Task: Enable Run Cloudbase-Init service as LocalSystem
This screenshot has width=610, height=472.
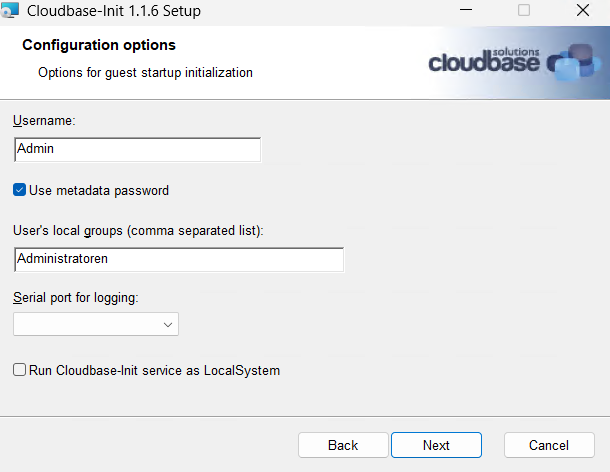Action: (20, 370)
